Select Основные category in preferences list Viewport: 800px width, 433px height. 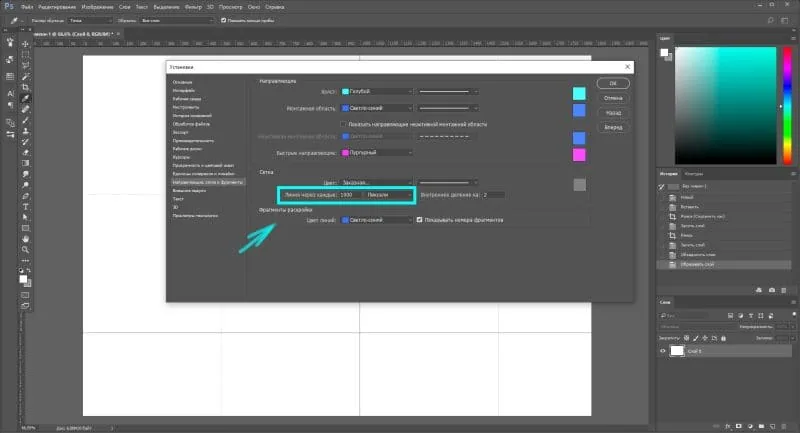pos(183,82)
